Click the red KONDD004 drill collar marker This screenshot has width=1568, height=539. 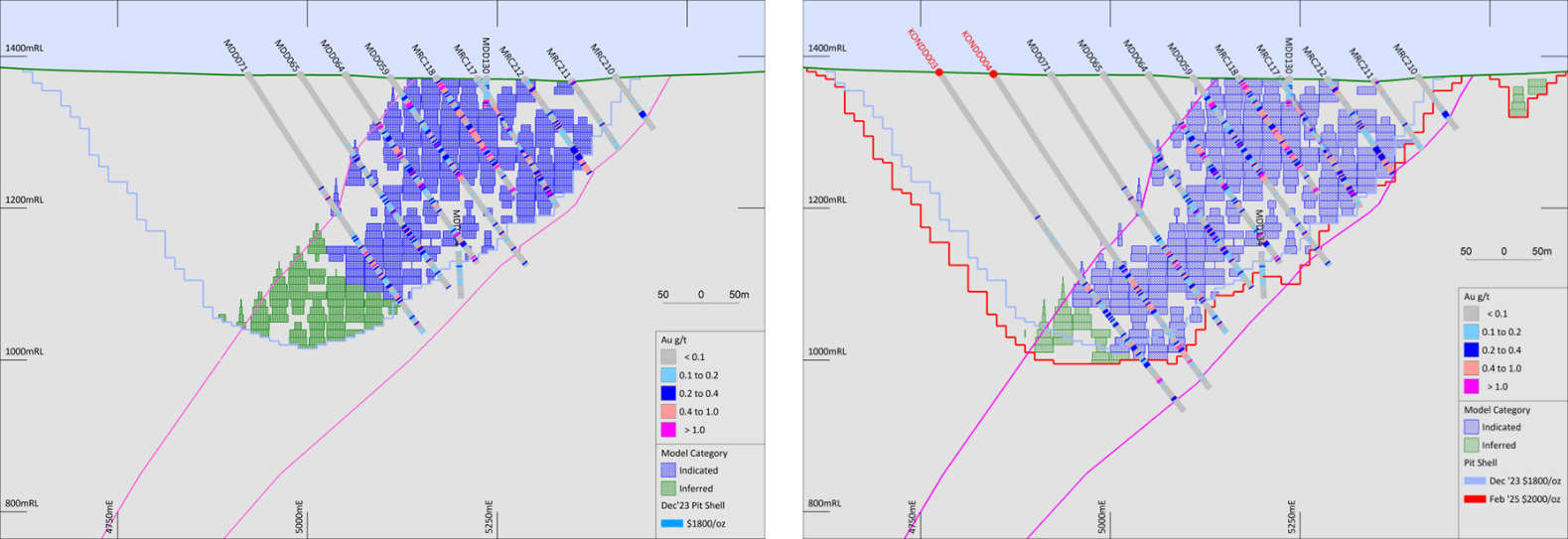(x=993, y=74)
